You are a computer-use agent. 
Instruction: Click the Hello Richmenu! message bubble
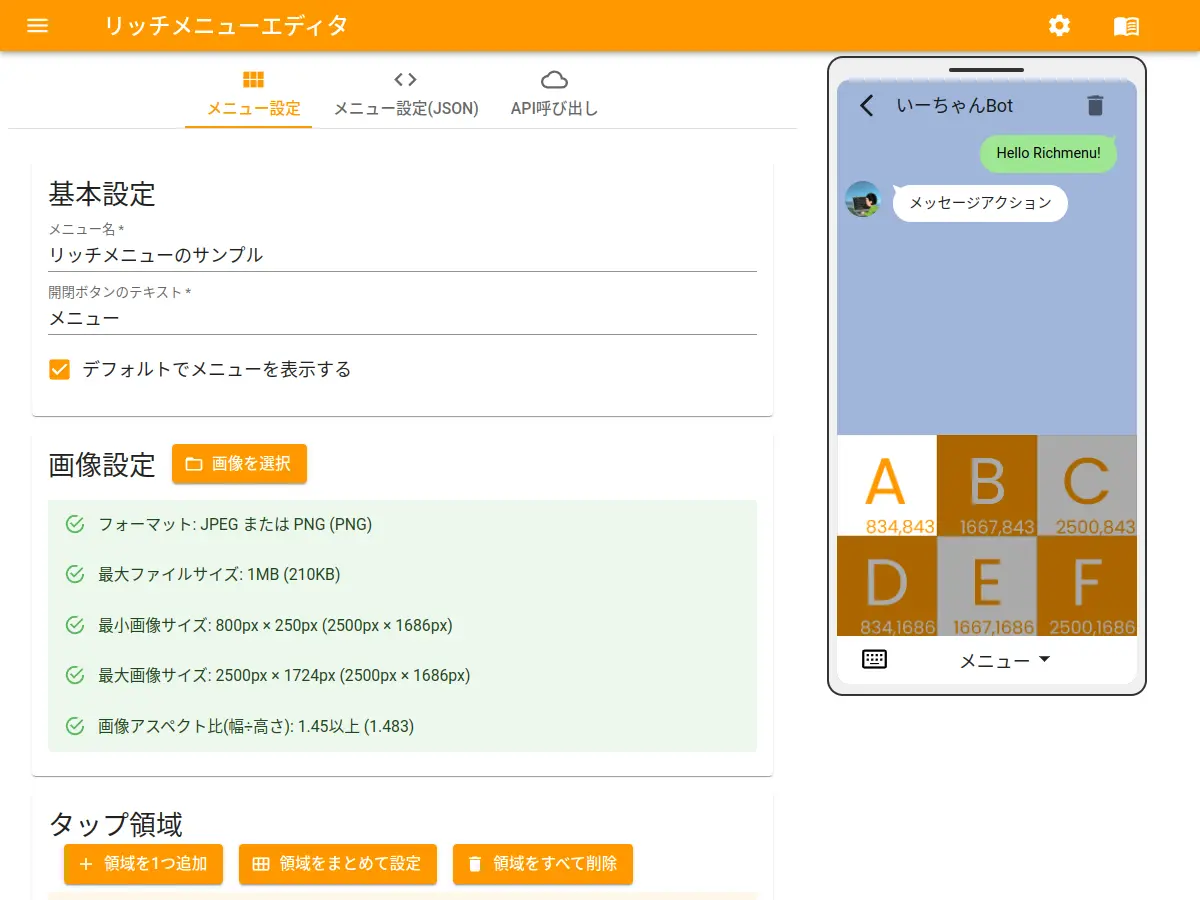tap(1048, 153)
